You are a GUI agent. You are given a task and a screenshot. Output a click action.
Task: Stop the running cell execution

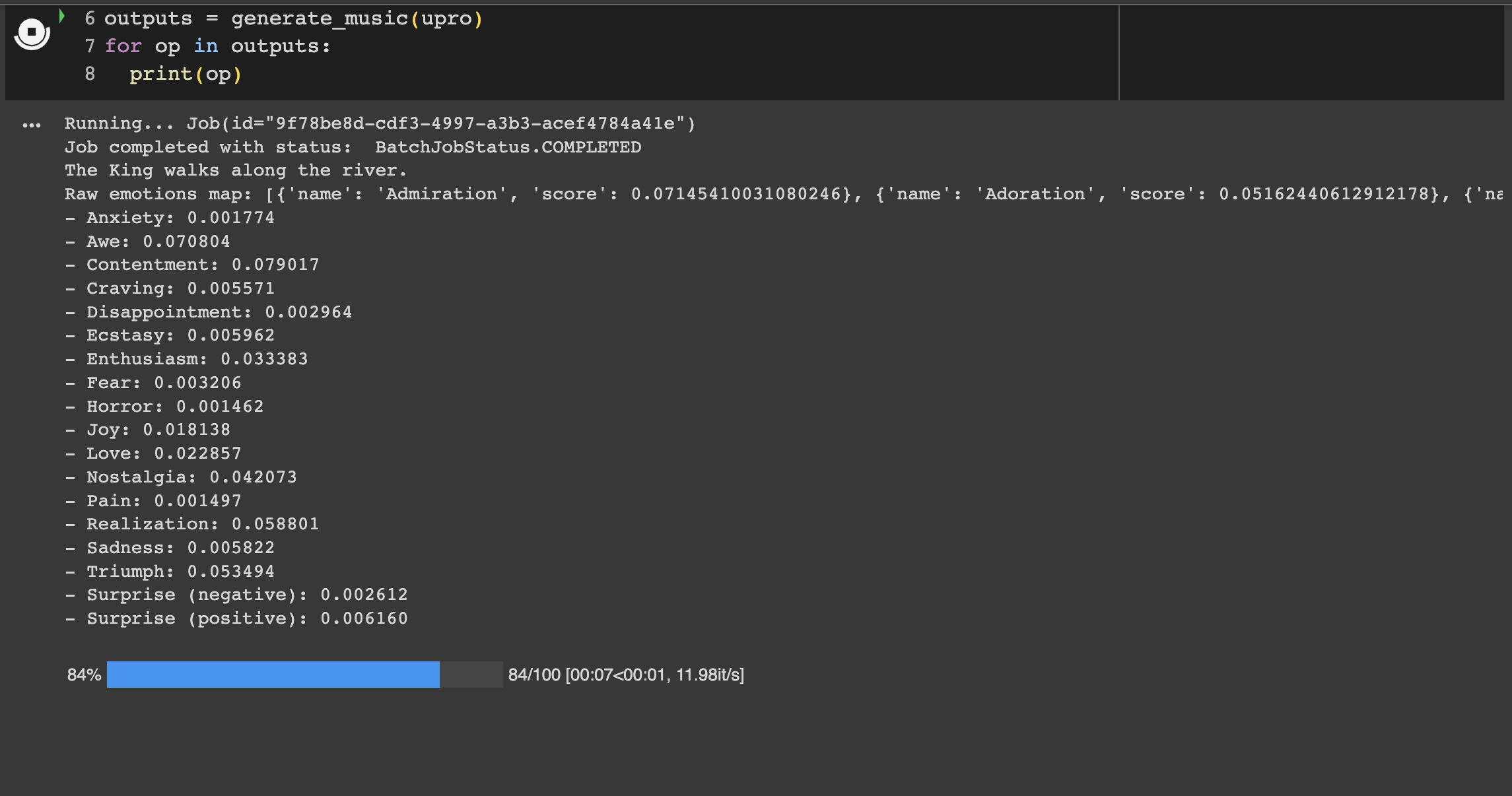pyautogui.click(x=31, y=32)
